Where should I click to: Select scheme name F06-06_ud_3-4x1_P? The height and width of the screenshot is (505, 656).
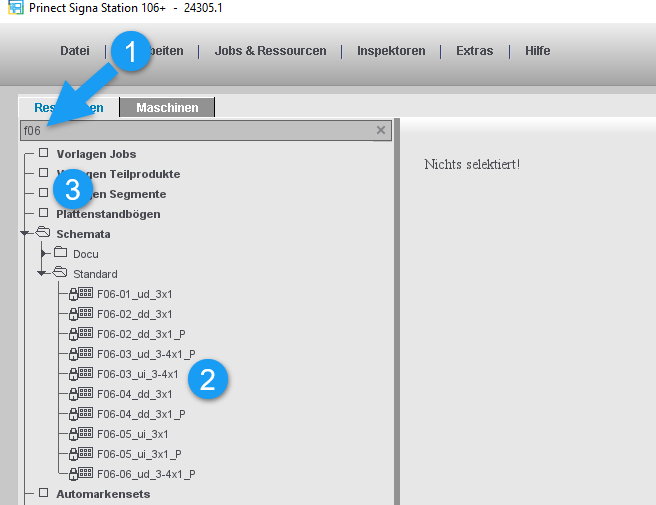tap(146, 474)
